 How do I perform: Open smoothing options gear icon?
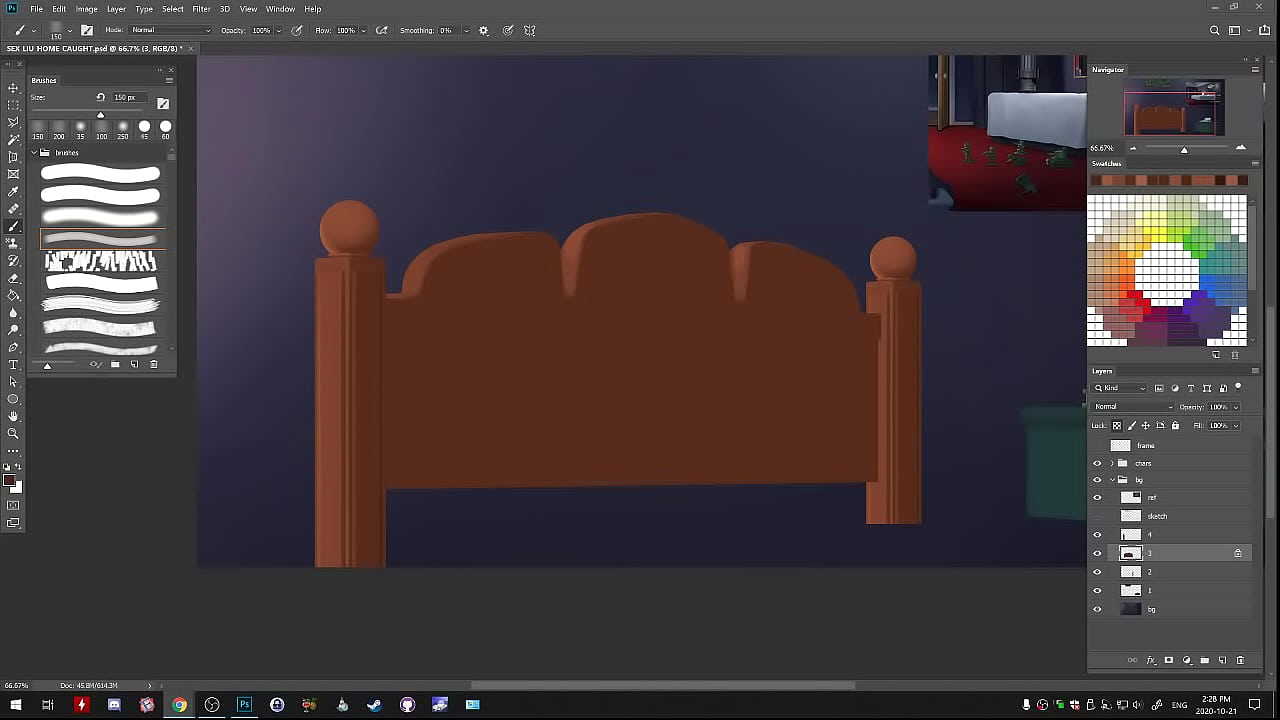484,31
